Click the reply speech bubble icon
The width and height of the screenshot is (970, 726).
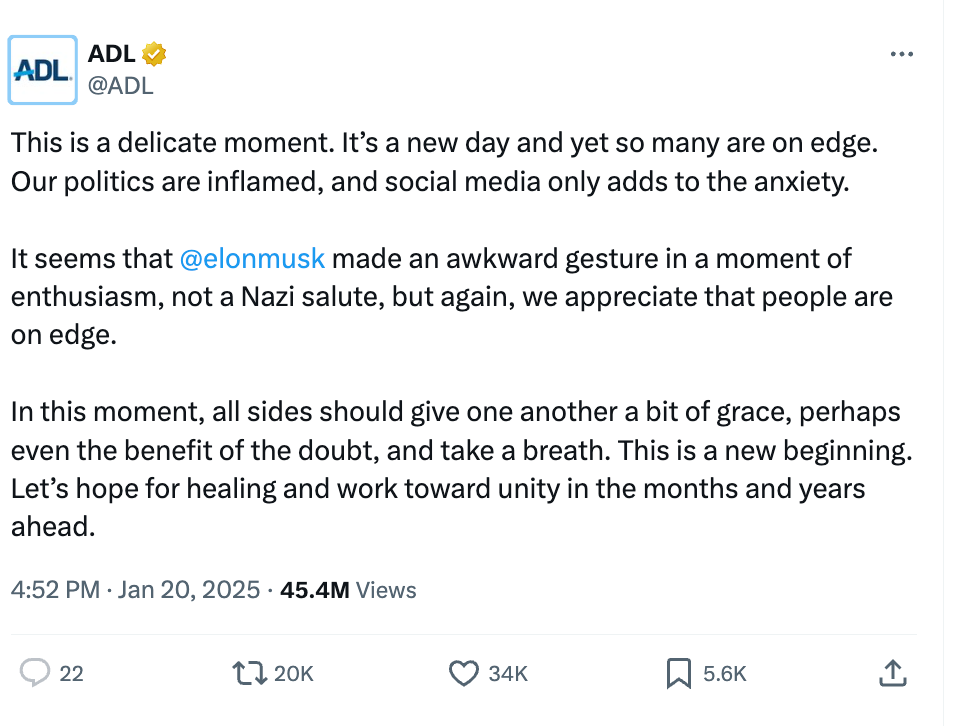[35, 673]
